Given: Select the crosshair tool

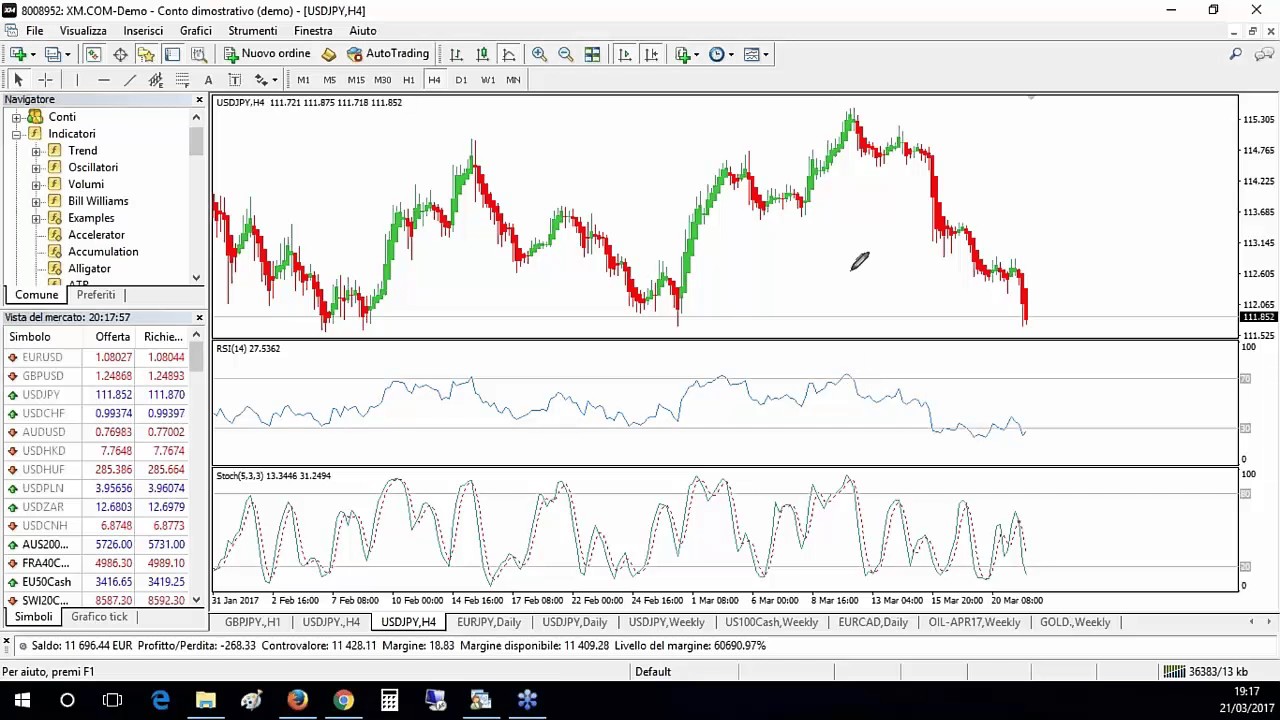Looking at the screenshot, I should tap(45, 80).
